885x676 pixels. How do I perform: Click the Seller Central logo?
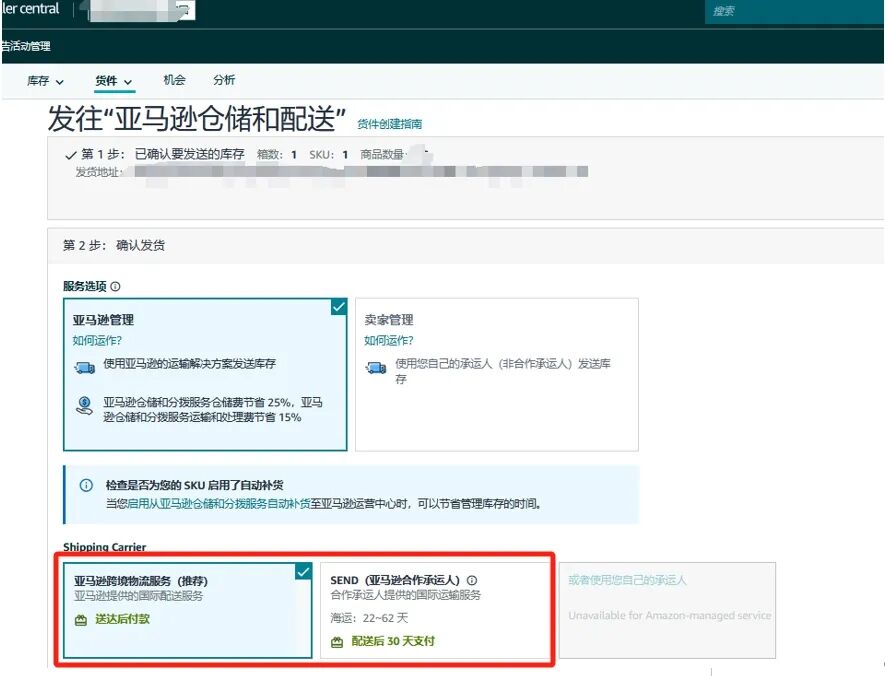31,9
